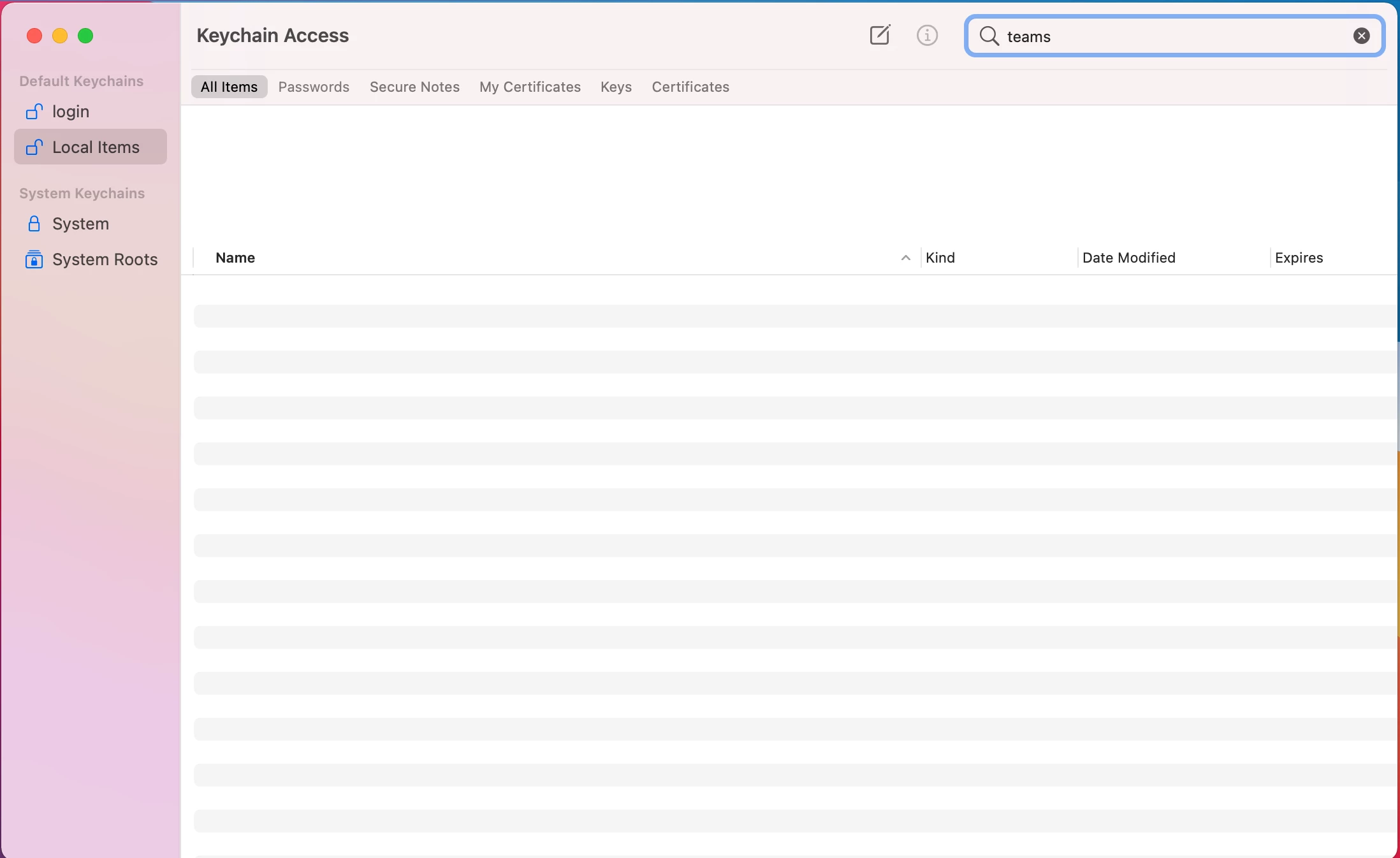Clear the teams search text
Viewport: 1400px width, 858px height.
click(1361, 36)
